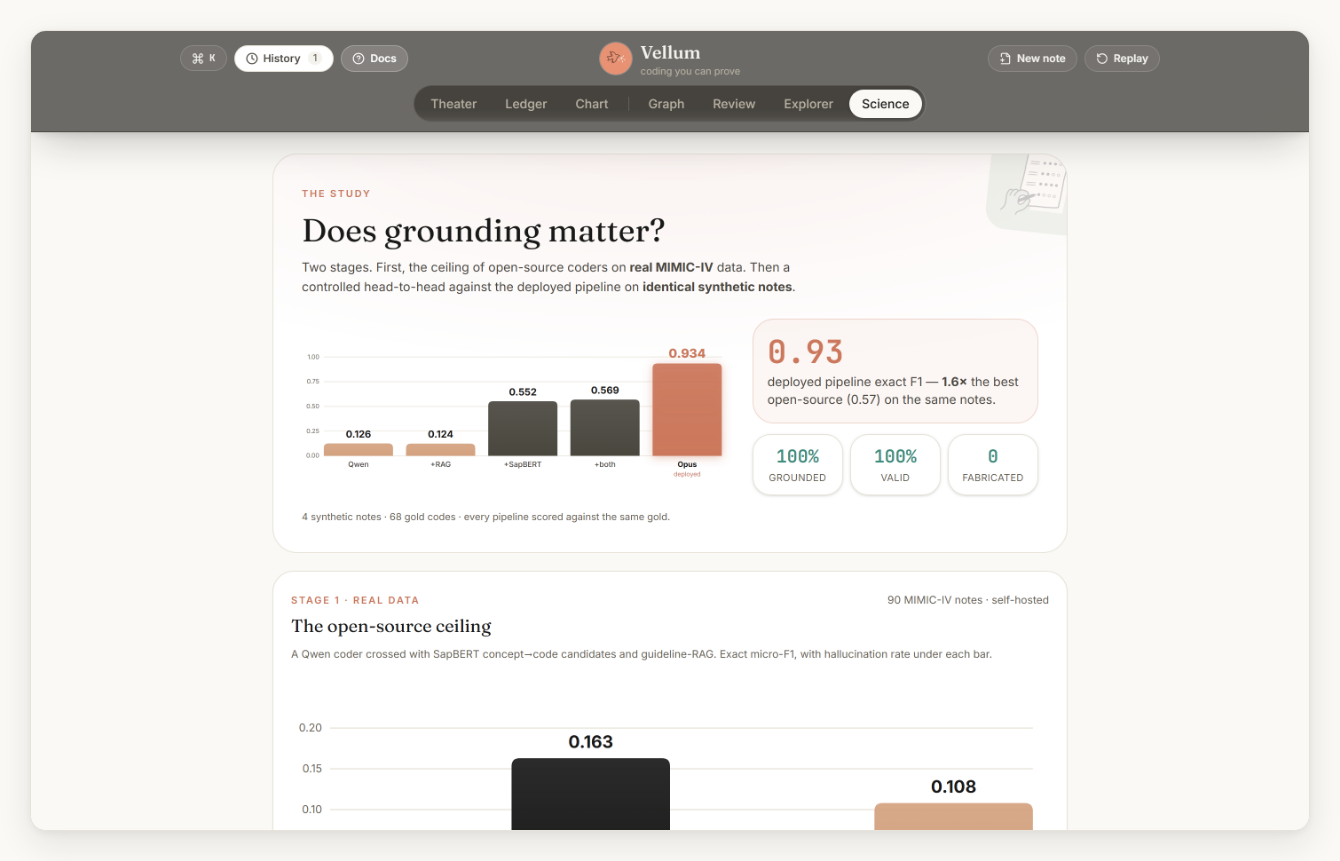Screen dimensions: 1340x861
Task: Click the bold 'real MIMIC-IV' text
Action: 672,267
